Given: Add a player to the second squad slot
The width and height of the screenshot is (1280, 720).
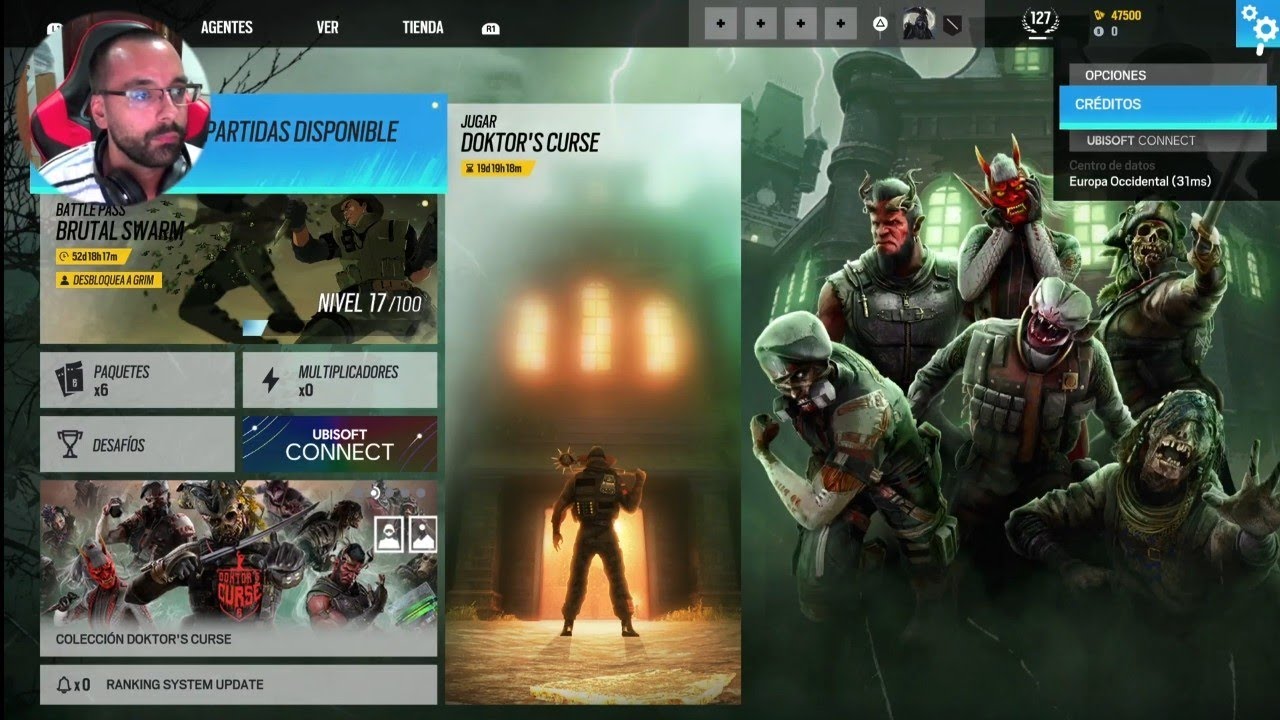Looking at the screenshot, I should [x=761, y=23].
